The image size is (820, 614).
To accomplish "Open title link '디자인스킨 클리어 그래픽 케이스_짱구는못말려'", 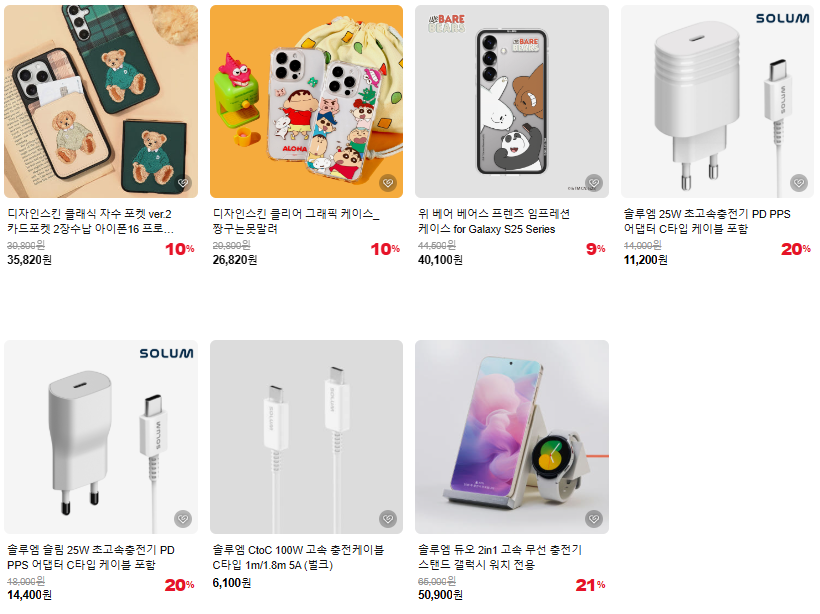I will click(x=296, y=221).
